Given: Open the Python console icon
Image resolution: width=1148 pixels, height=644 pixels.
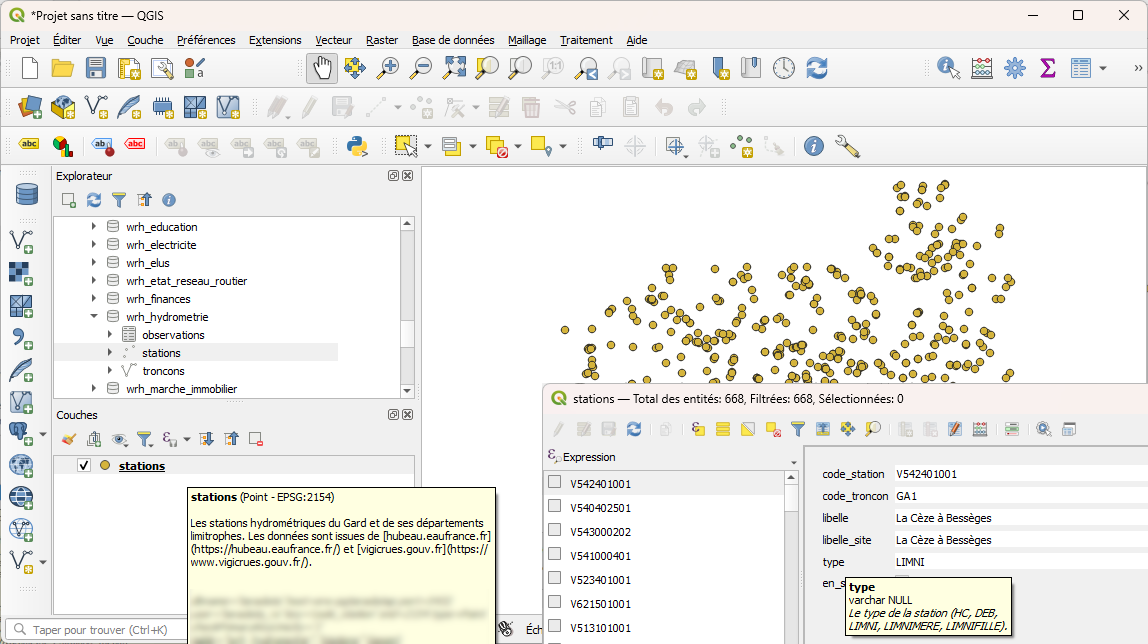Looking at the screenshot, I should pos(357,146).
